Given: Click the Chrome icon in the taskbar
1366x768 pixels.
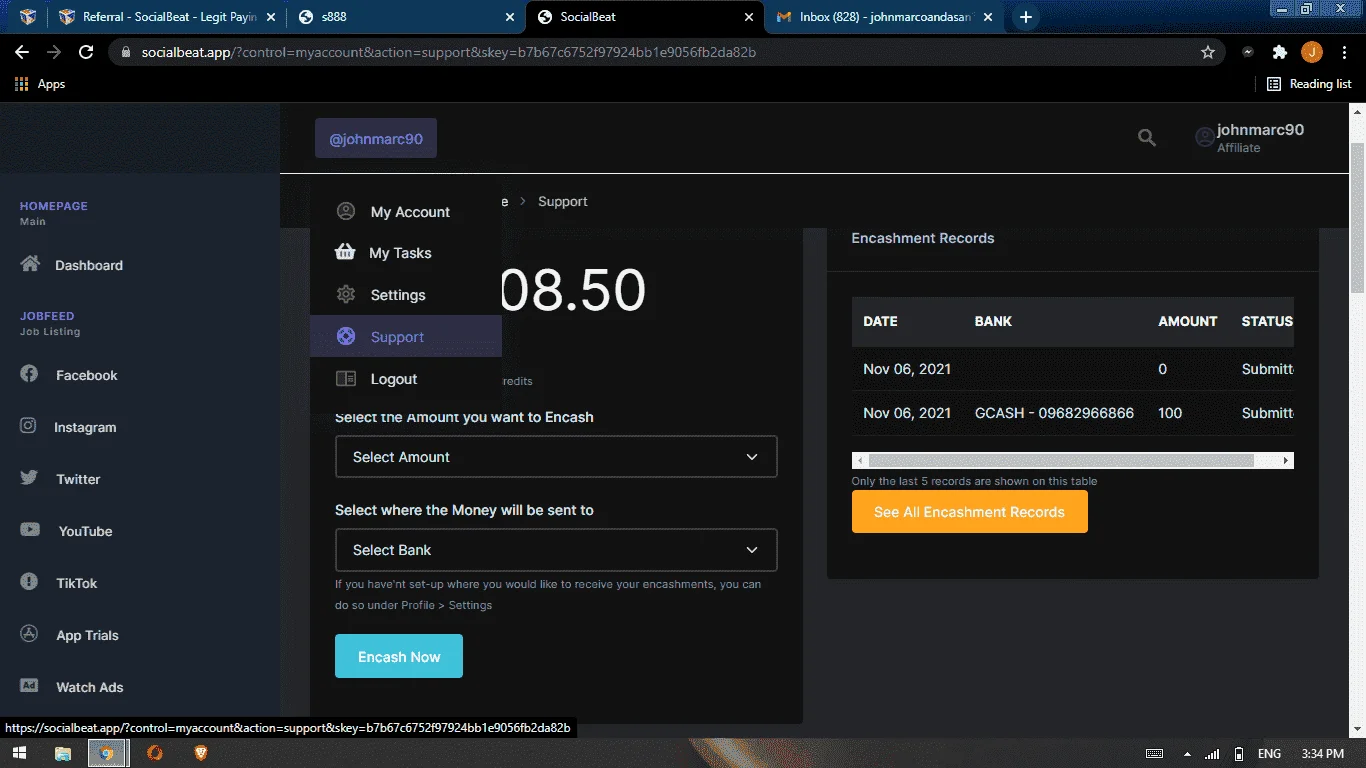Looking at the screenshot, I should point(108,753).
